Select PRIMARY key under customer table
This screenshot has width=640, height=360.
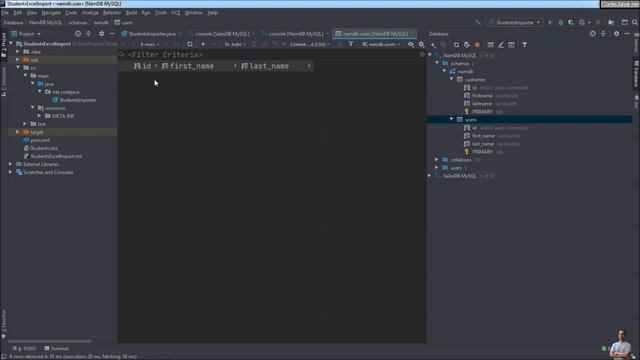coord(482,112)
